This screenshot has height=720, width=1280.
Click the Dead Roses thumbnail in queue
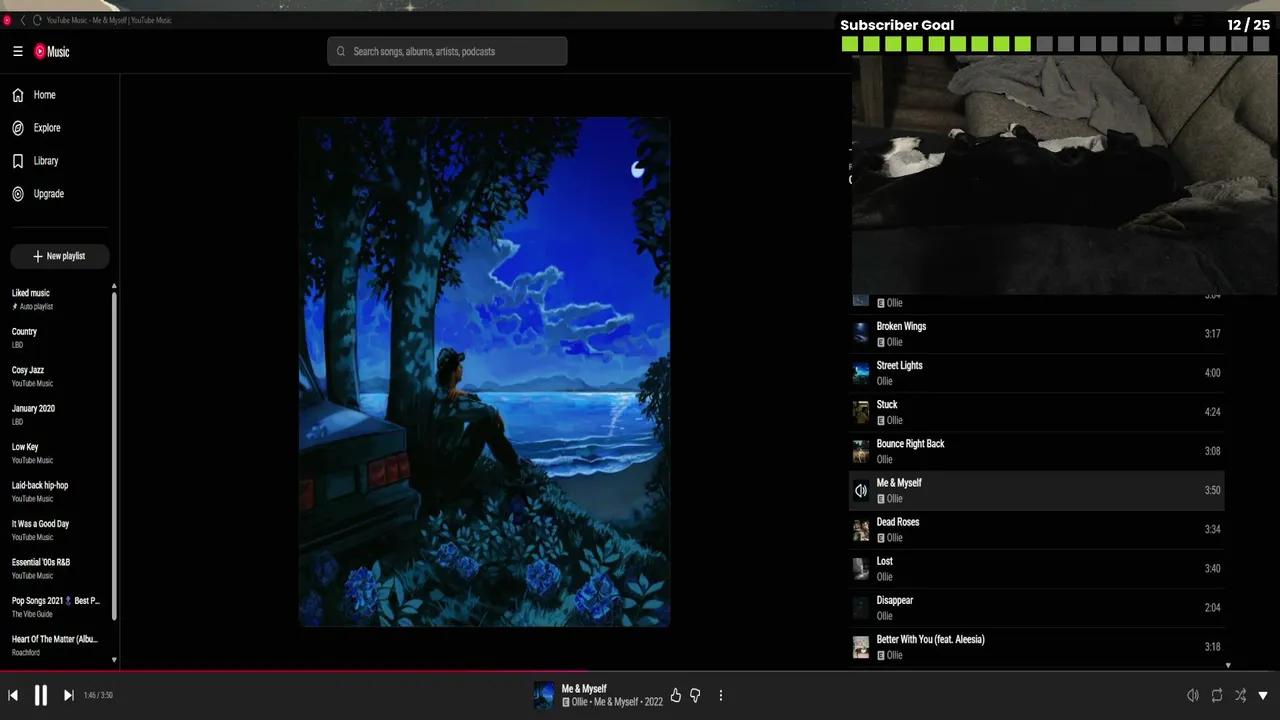861,530
